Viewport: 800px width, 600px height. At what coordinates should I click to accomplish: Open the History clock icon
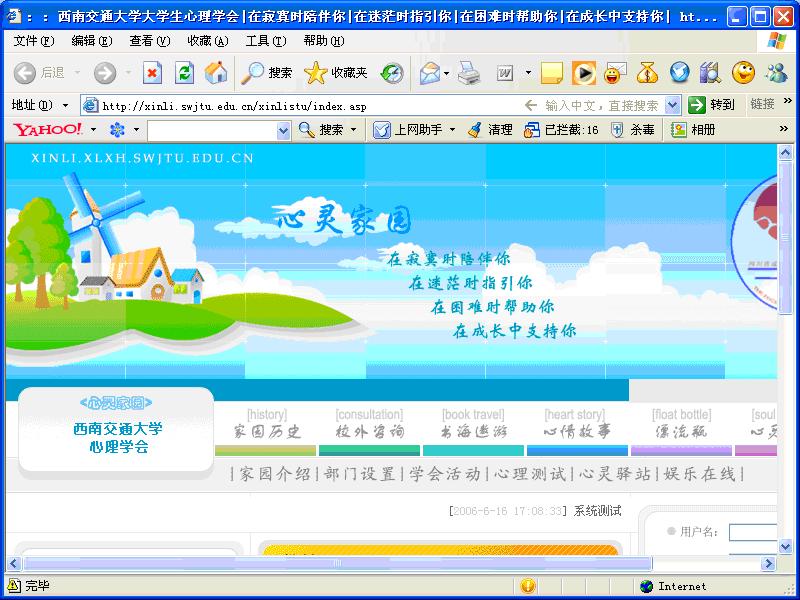pyautogui.click(x=392, y=73)
